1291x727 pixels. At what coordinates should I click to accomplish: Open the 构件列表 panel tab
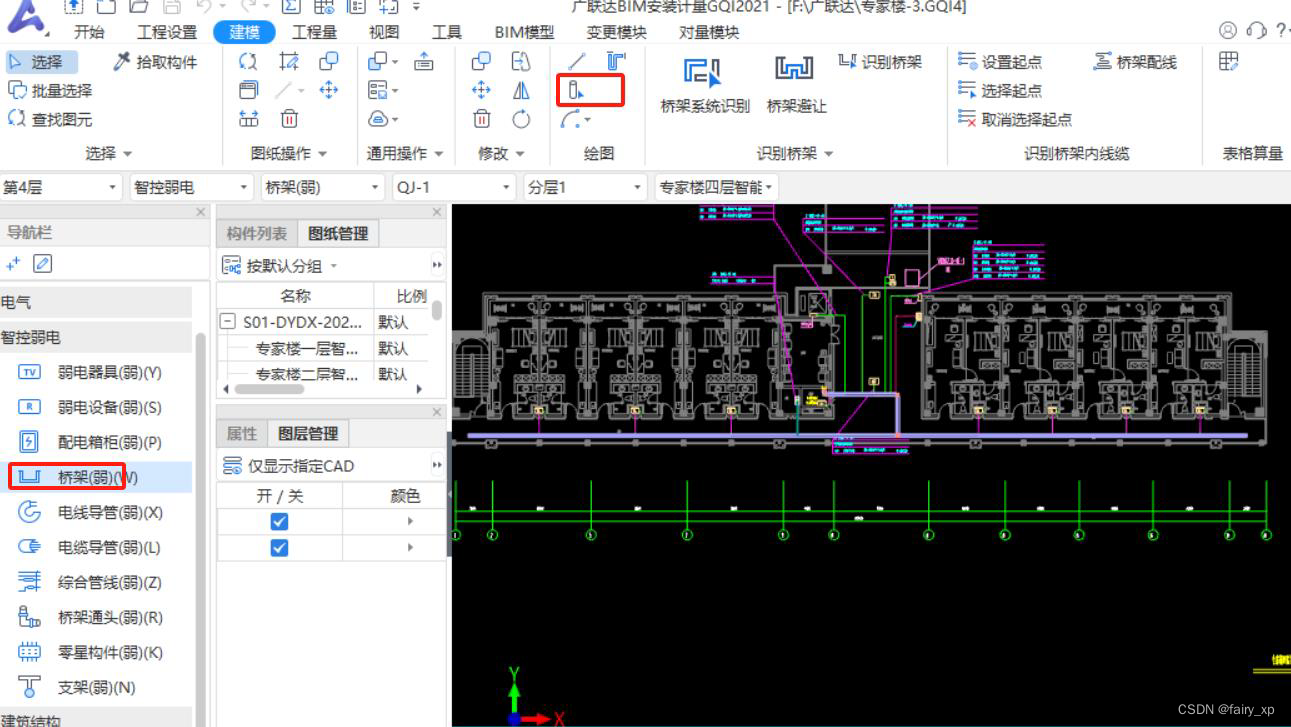(x=256, y=233)
